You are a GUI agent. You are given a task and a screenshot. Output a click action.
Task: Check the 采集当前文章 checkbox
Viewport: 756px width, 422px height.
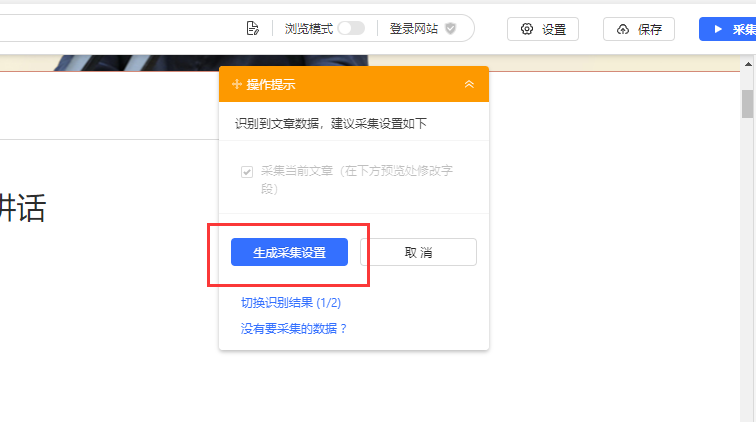(246, 172)
